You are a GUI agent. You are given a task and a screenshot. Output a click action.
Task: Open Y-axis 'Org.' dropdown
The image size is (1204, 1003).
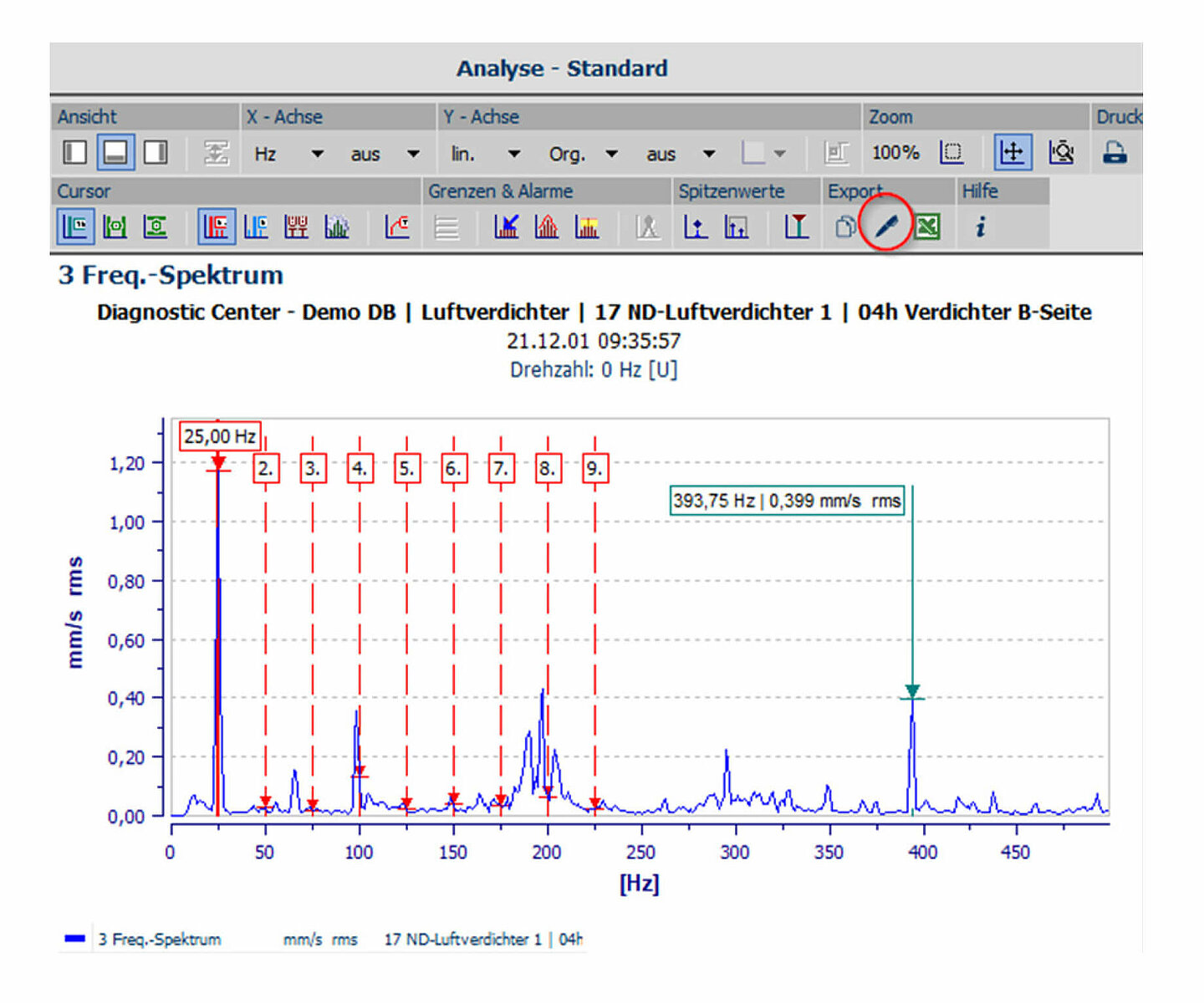tap(583, 154)
